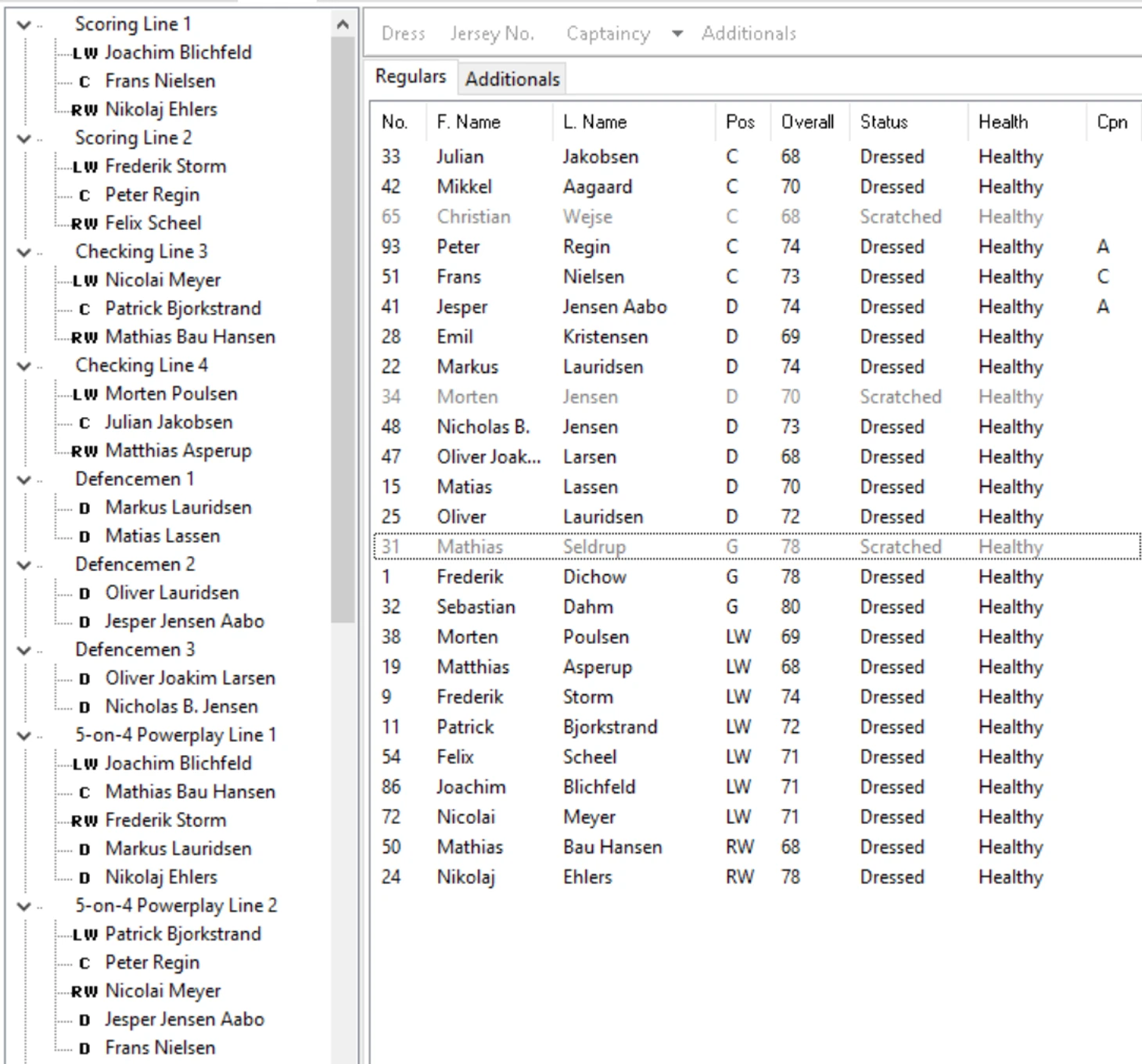Screen dimensions: 1142x1064
Task: Collapse the Scoring Line 2 group
Action: pos(24,138)
